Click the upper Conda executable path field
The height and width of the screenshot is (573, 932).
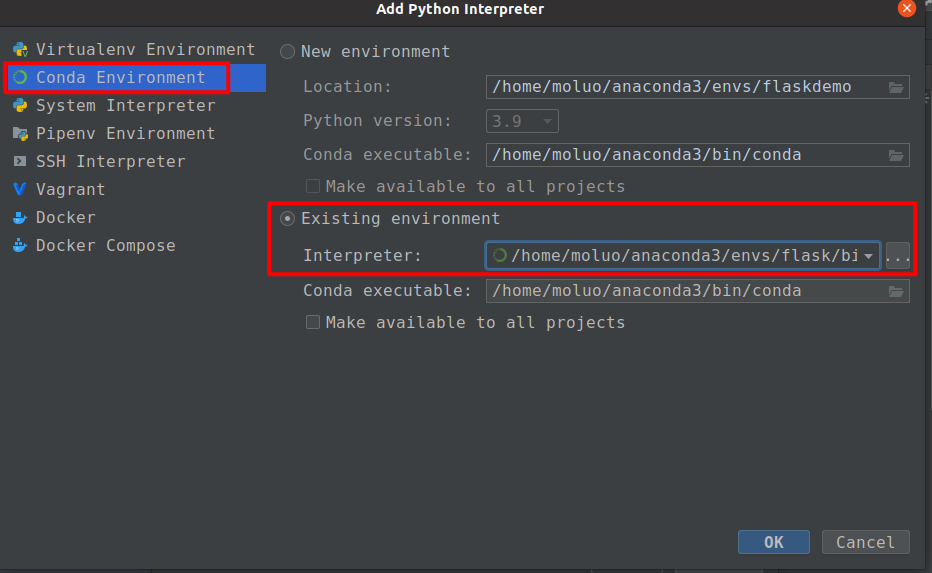click(x=697, y=155)
